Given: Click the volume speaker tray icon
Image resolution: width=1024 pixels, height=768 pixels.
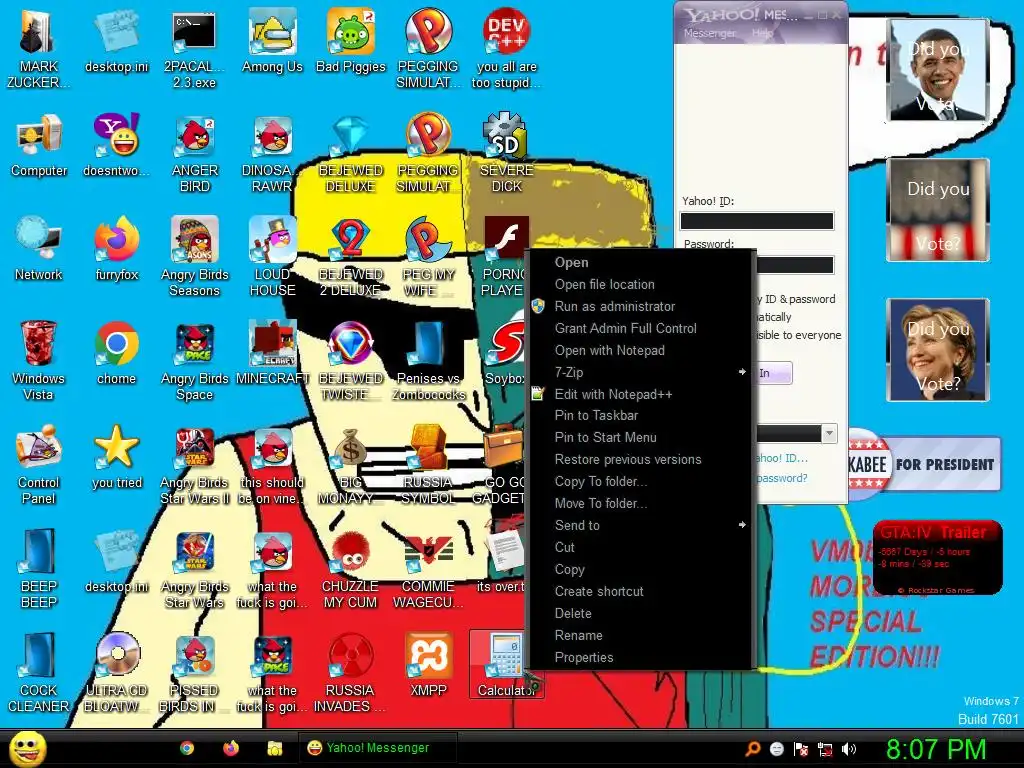Looking at the screenshot, I should (x=849, y=749).
